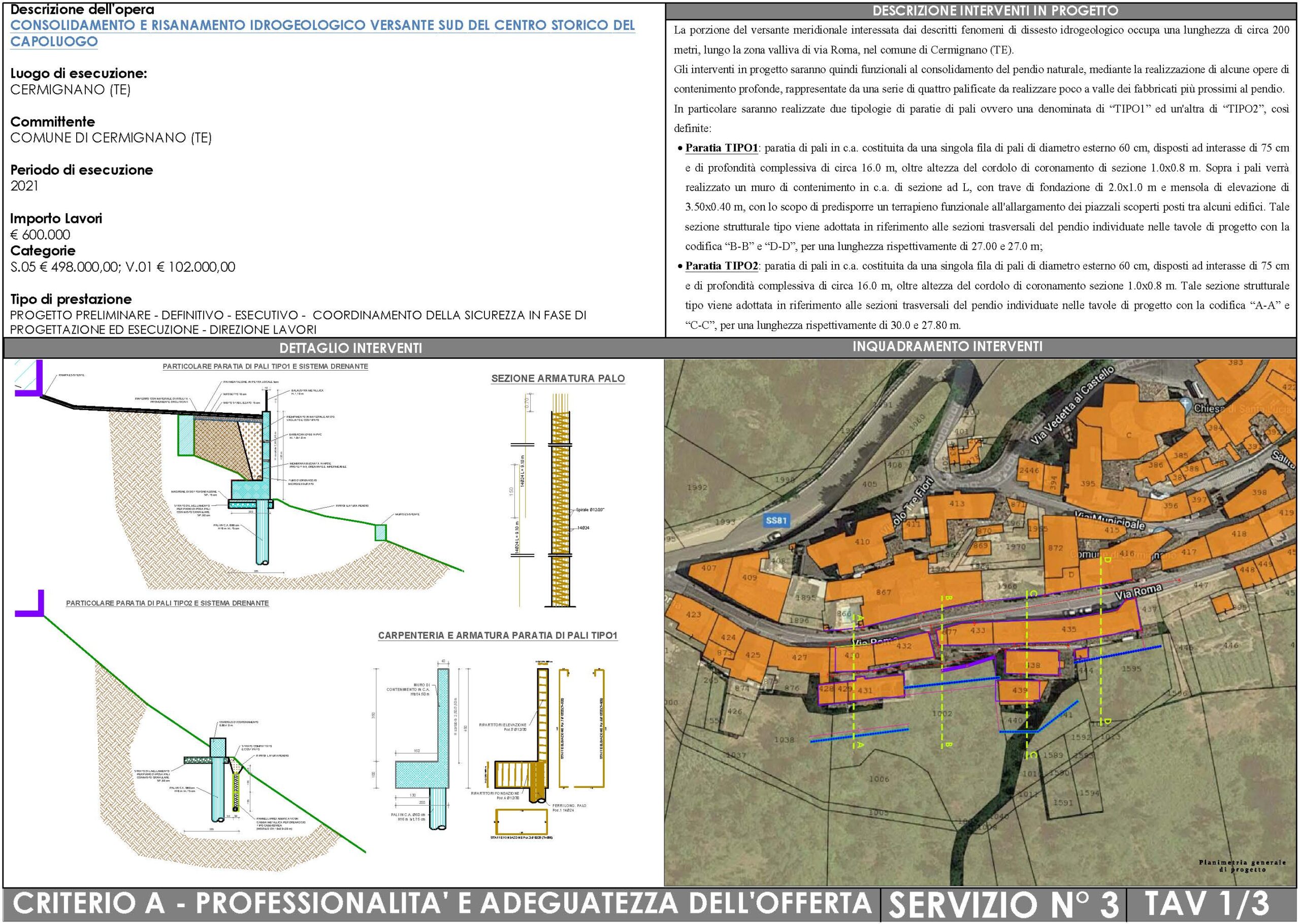Viewport: 1300px width, 924px height.
Task: Click the 'Importo Lavori' label
Action: tap(56, 218)
